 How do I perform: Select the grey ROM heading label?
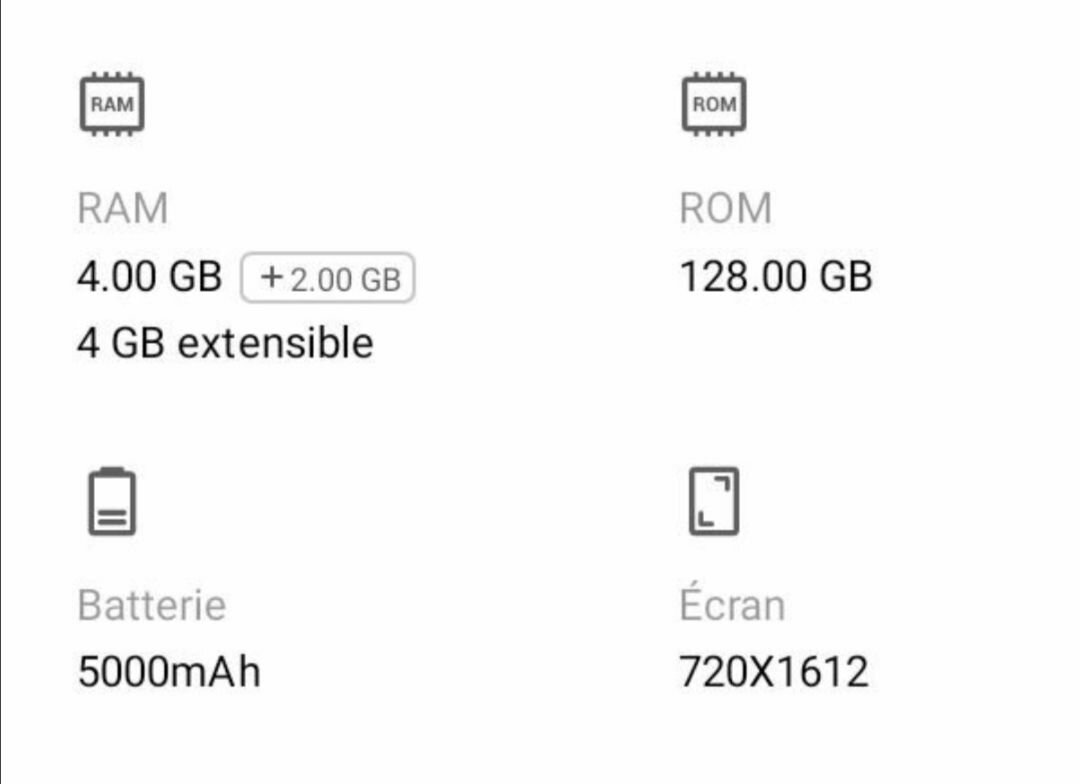click(x=726, y=209)
